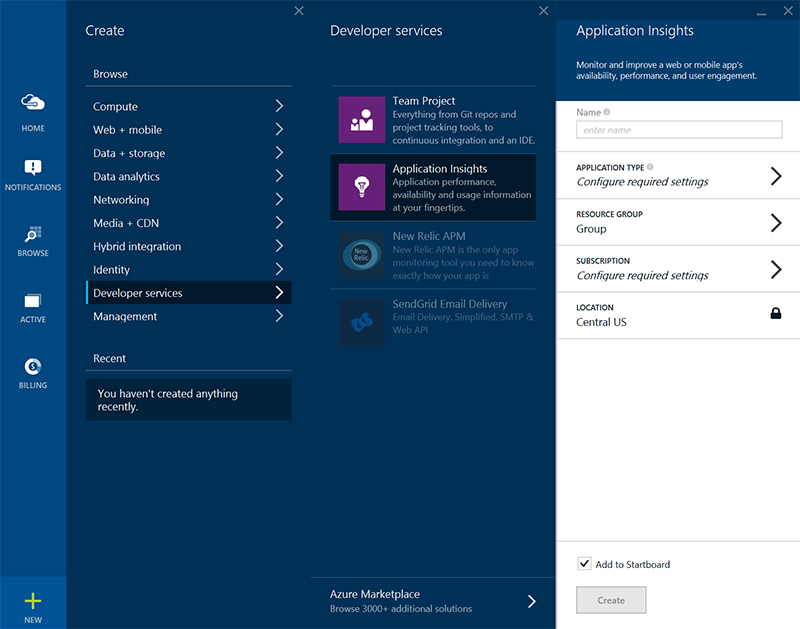Select Identity category
The height and width of the screenshot is (629, 800).
[188, 269]
